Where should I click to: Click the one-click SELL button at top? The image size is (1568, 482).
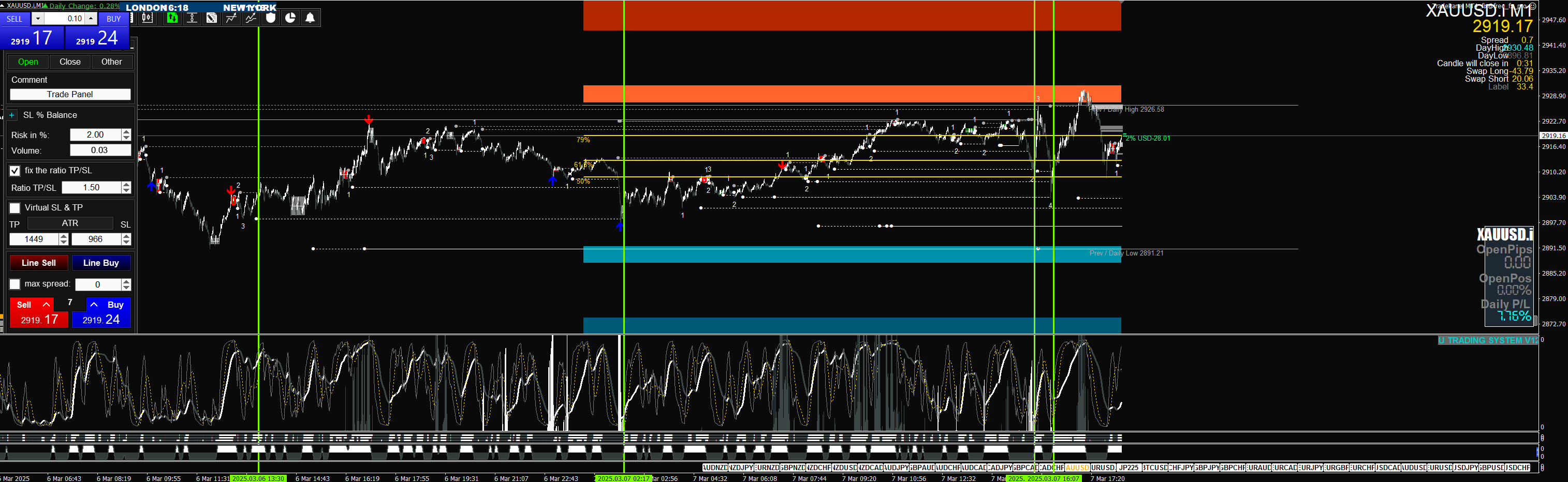(14, 19)
